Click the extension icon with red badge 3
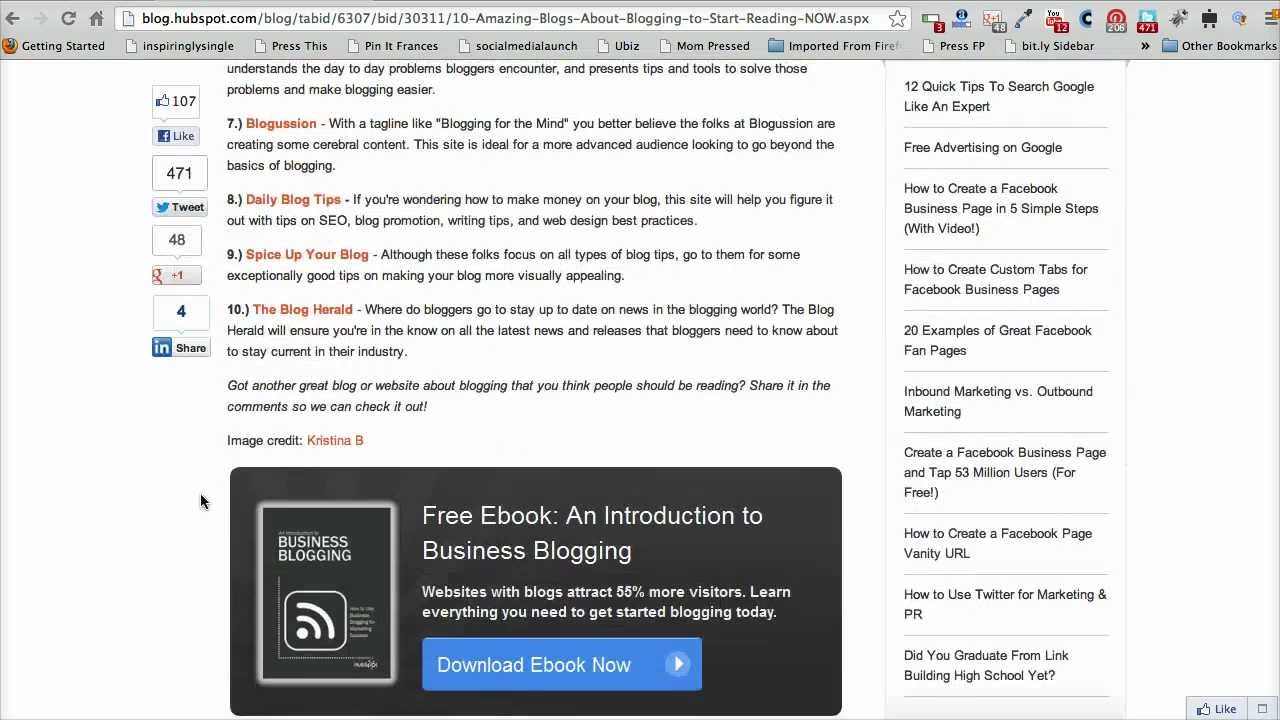The image size is (1280, 720). click(933, 20)
